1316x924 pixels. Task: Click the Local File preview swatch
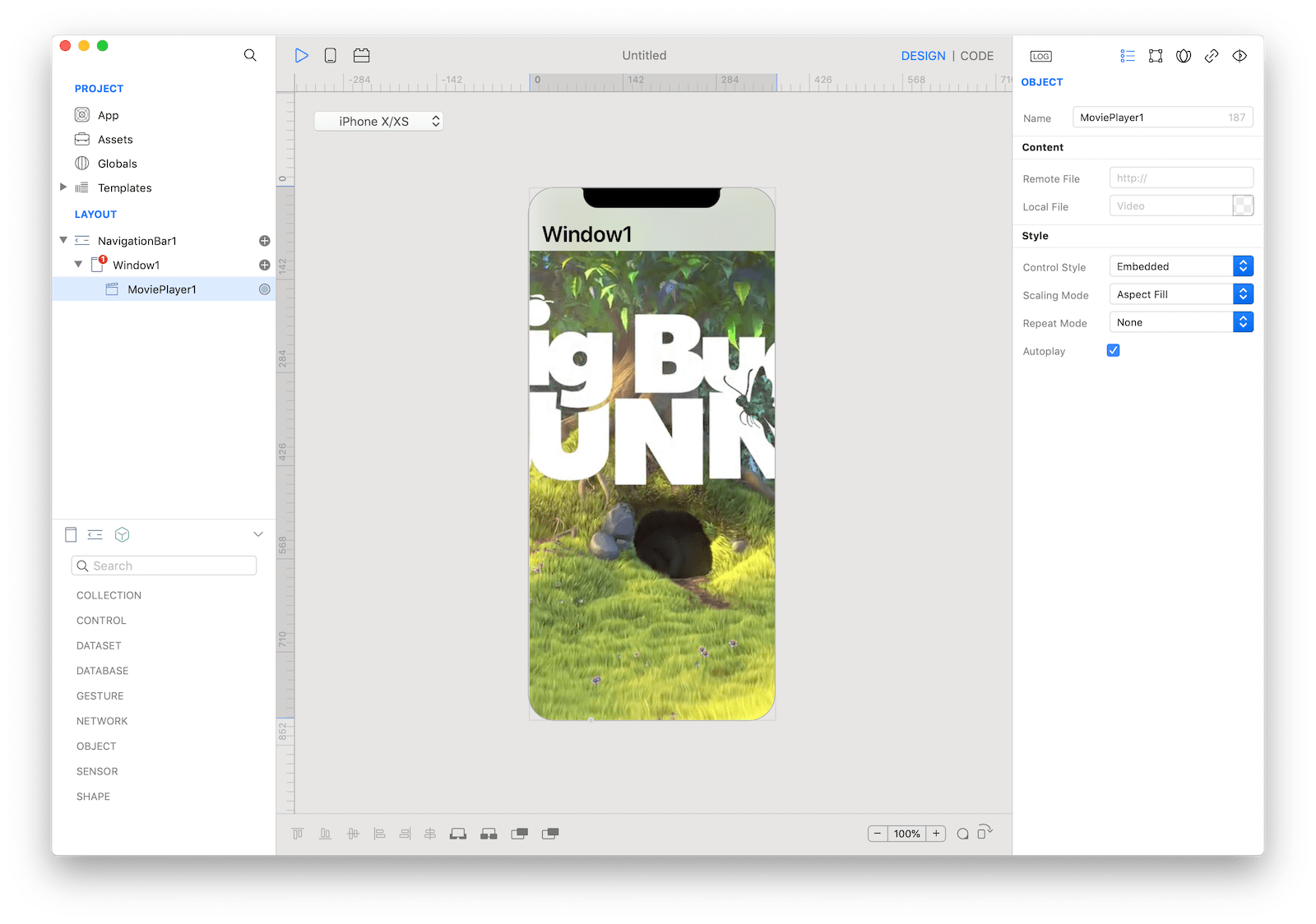coord(1243,206)
